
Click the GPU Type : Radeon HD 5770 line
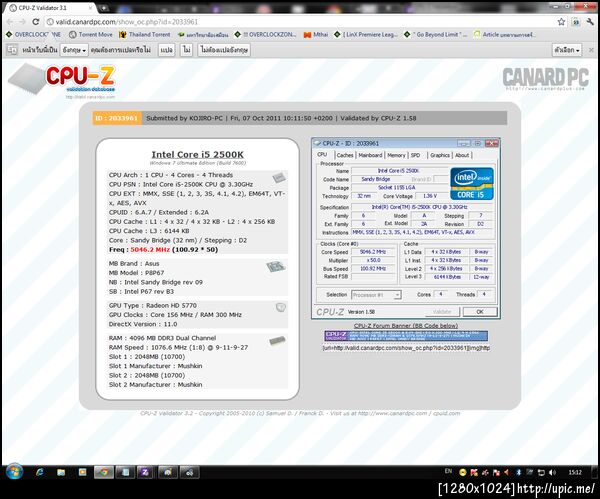coord(153,305)
